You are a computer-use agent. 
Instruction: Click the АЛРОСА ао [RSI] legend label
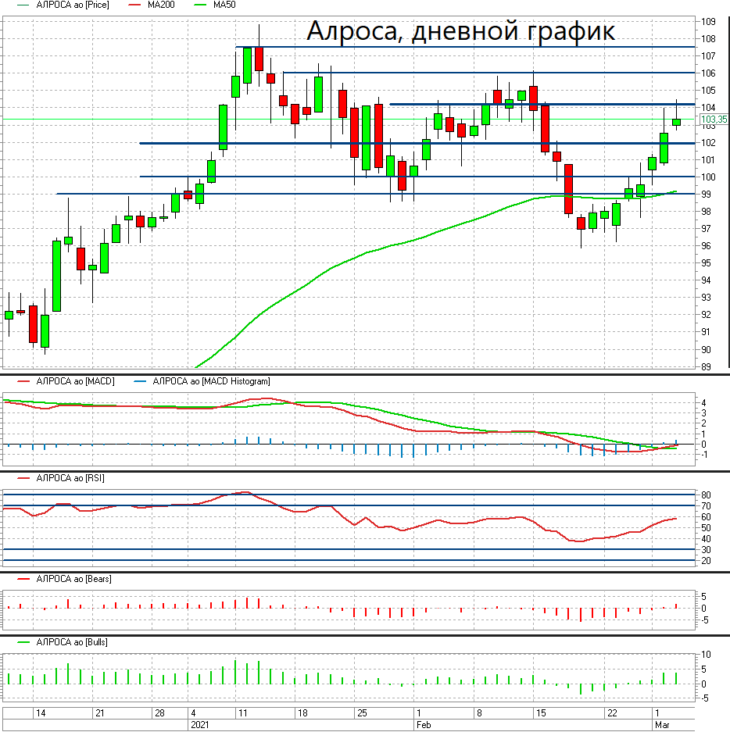coord(70,478)
